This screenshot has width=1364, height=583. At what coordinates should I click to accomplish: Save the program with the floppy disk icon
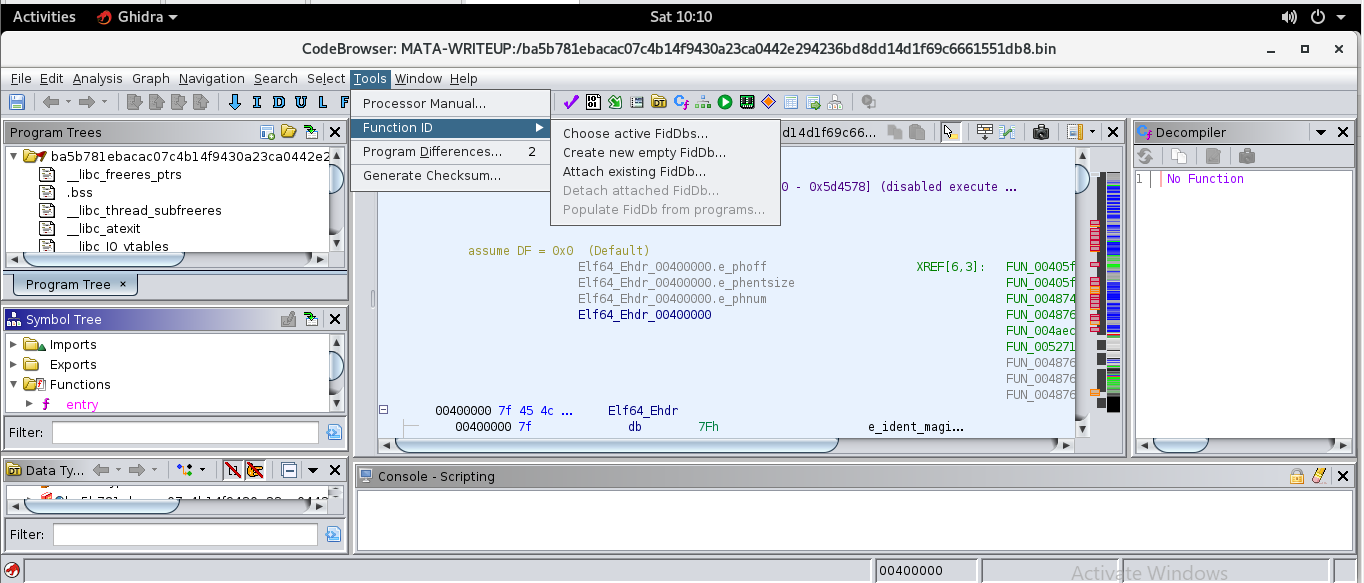click(x=17, y=102)
